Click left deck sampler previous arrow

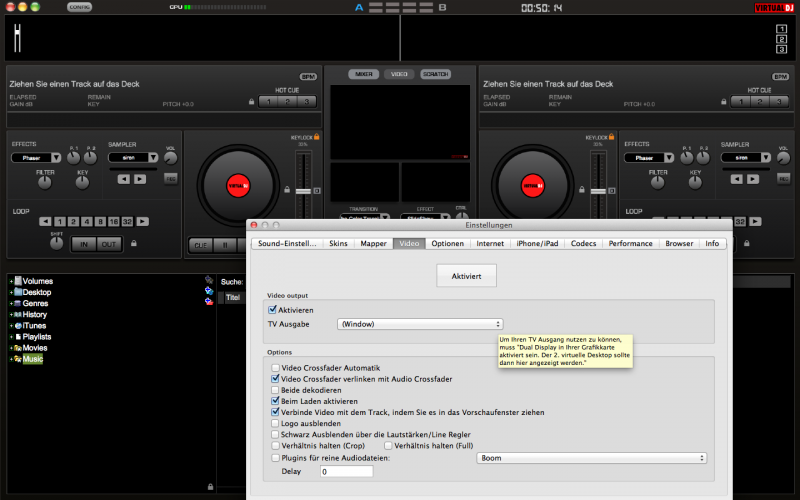[123, 179]
